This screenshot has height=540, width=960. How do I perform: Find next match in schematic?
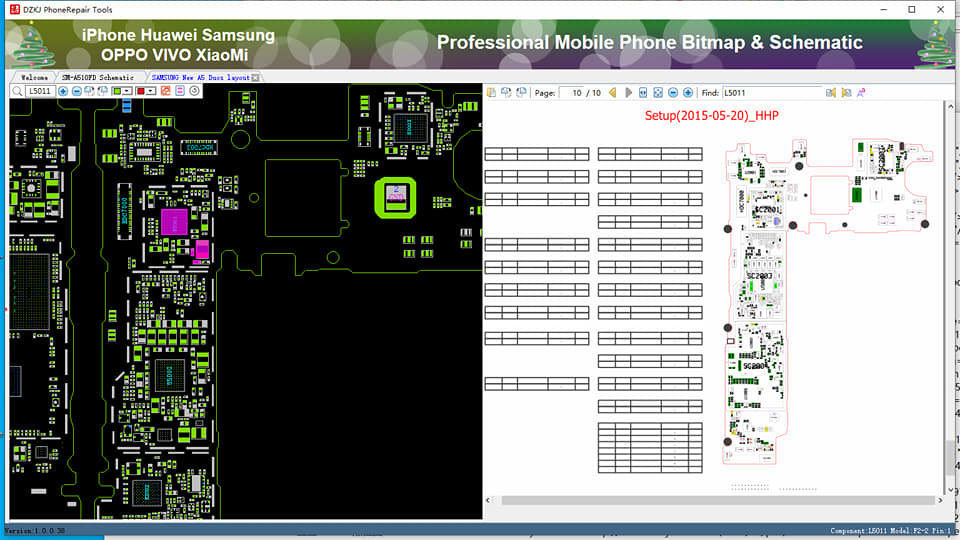point(846,92)
